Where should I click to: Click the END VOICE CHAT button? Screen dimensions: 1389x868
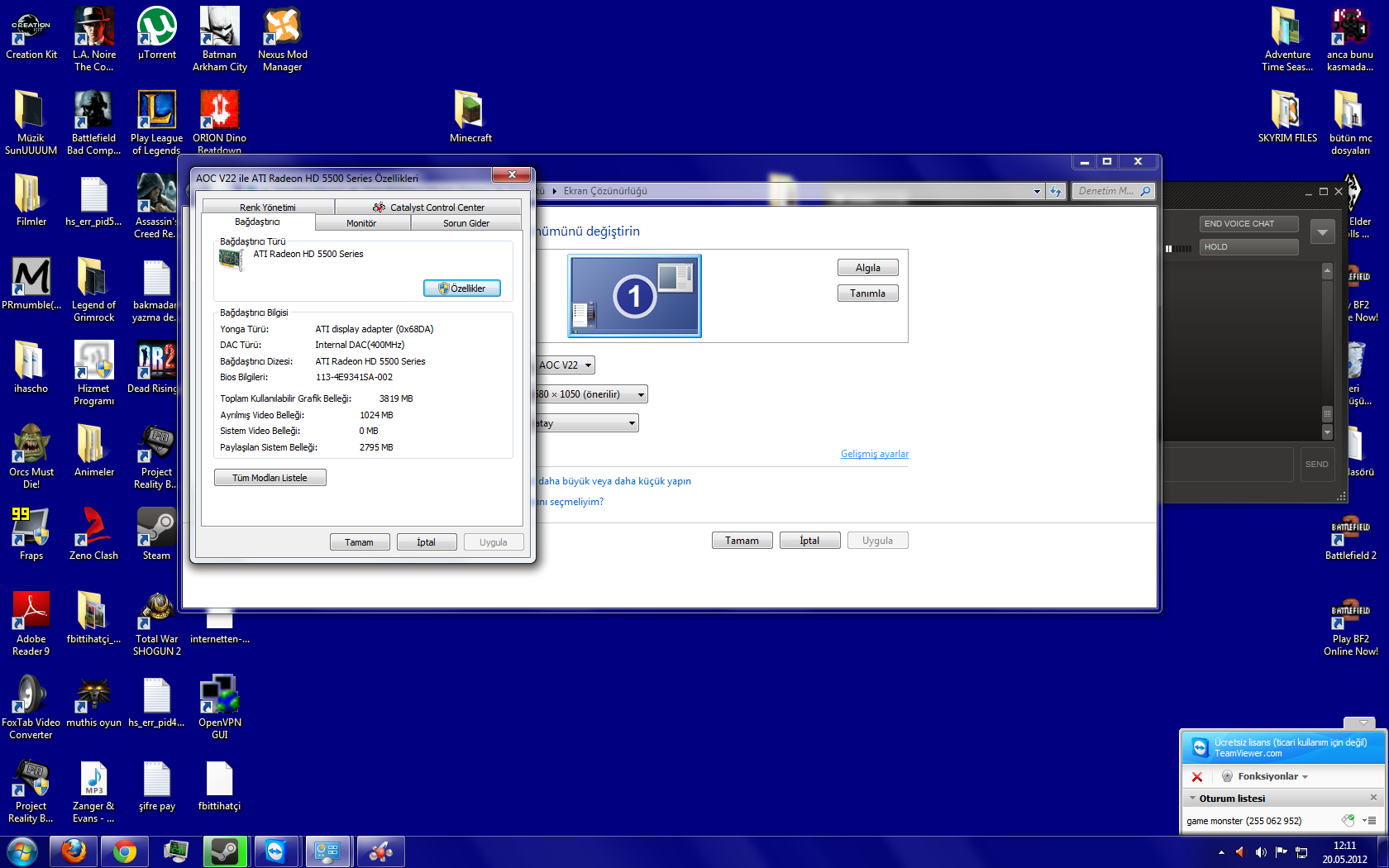coord(1248,224)
